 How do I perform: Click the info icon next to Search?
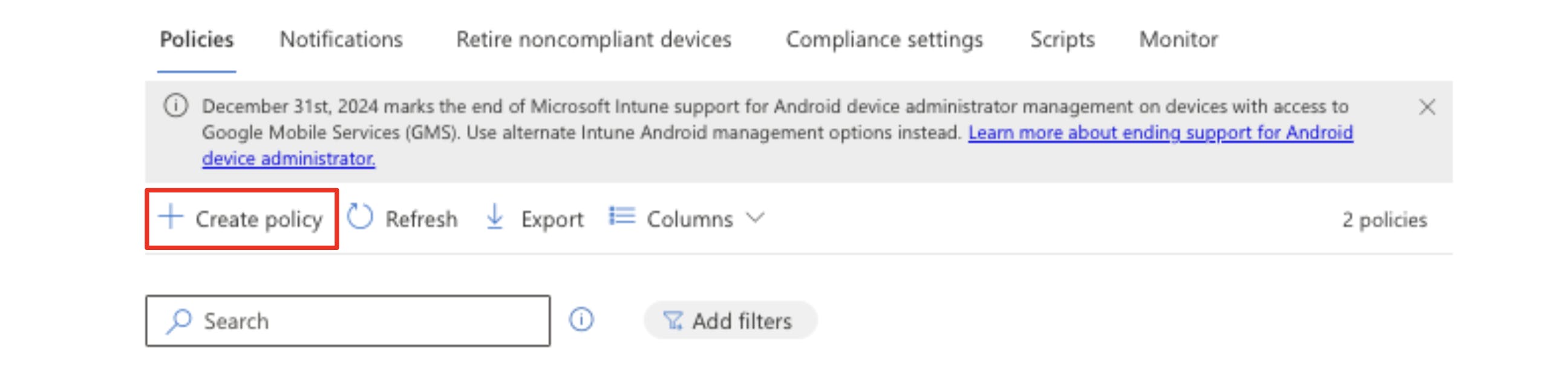[x=581, y=320]
